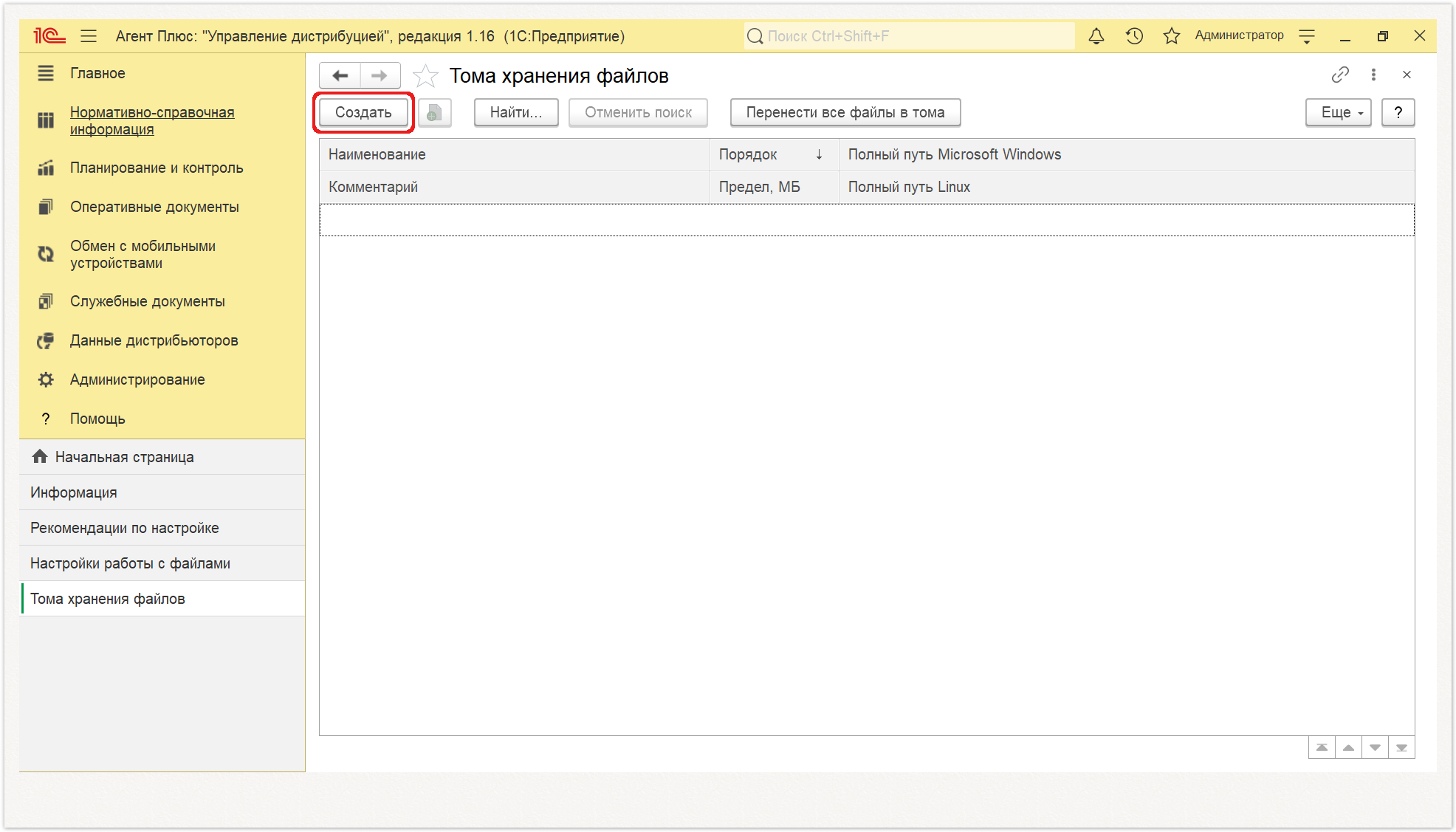The width and height of the screenshot is (1456, 832).
Task: Click the Комментарий column header
Action: (515, 187)
